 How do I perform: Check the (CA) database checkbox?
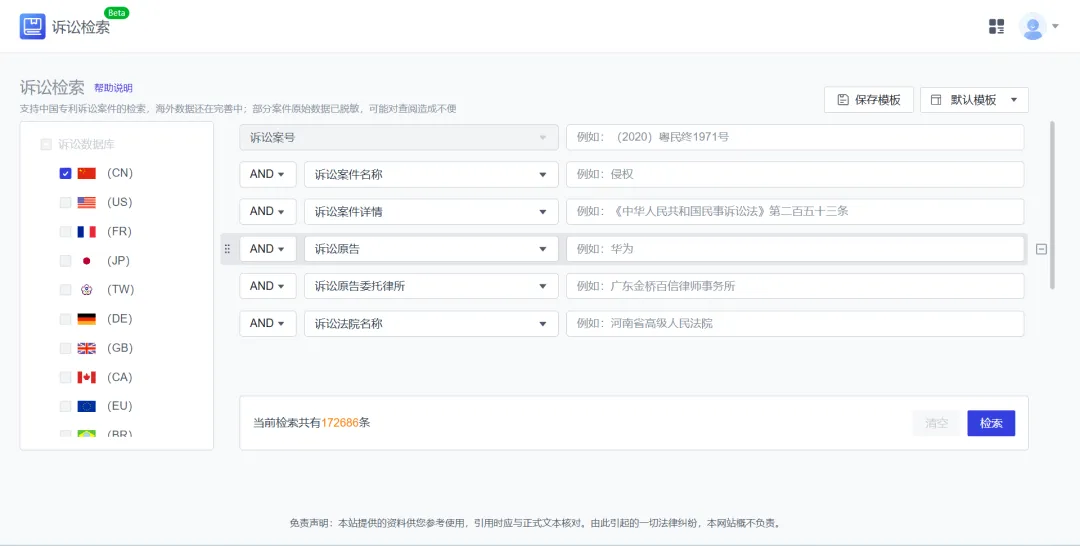coord(65,377)
